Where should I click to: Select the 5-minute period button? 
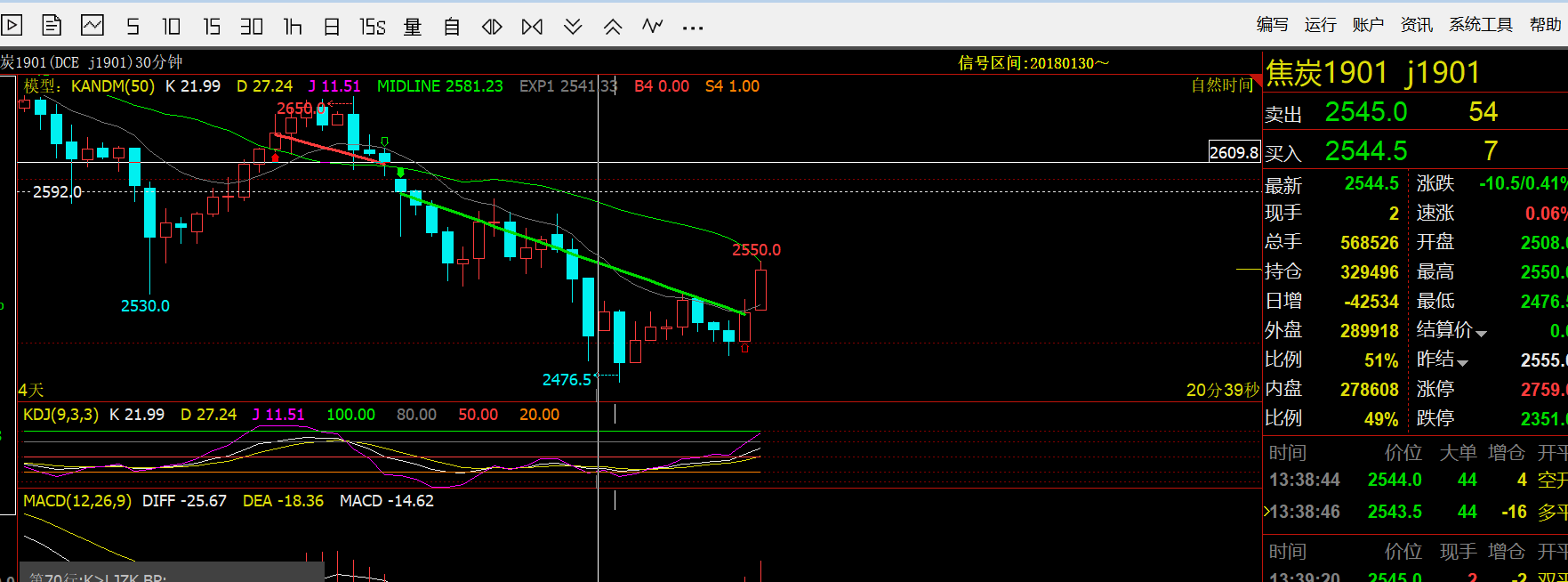tap(133, 27)
